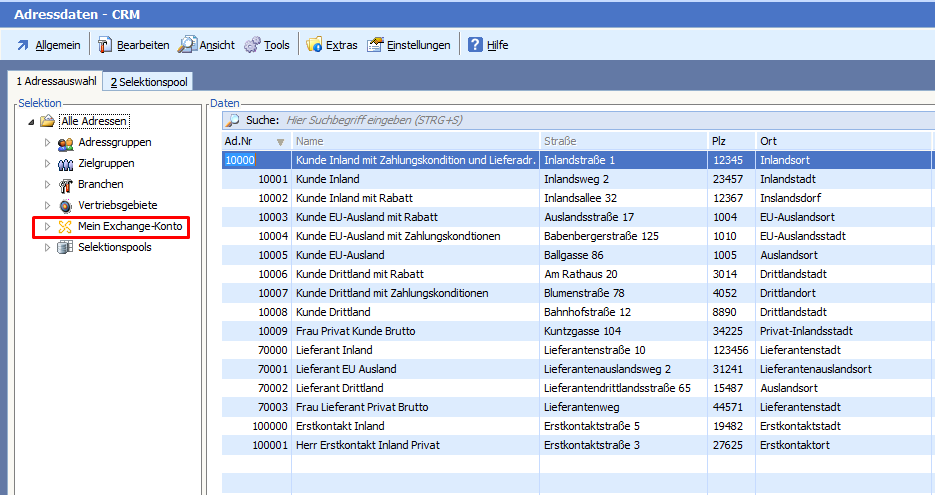Click the search magnifier icon beside Suche
This screenshot has height=495, width=935.
233,120
